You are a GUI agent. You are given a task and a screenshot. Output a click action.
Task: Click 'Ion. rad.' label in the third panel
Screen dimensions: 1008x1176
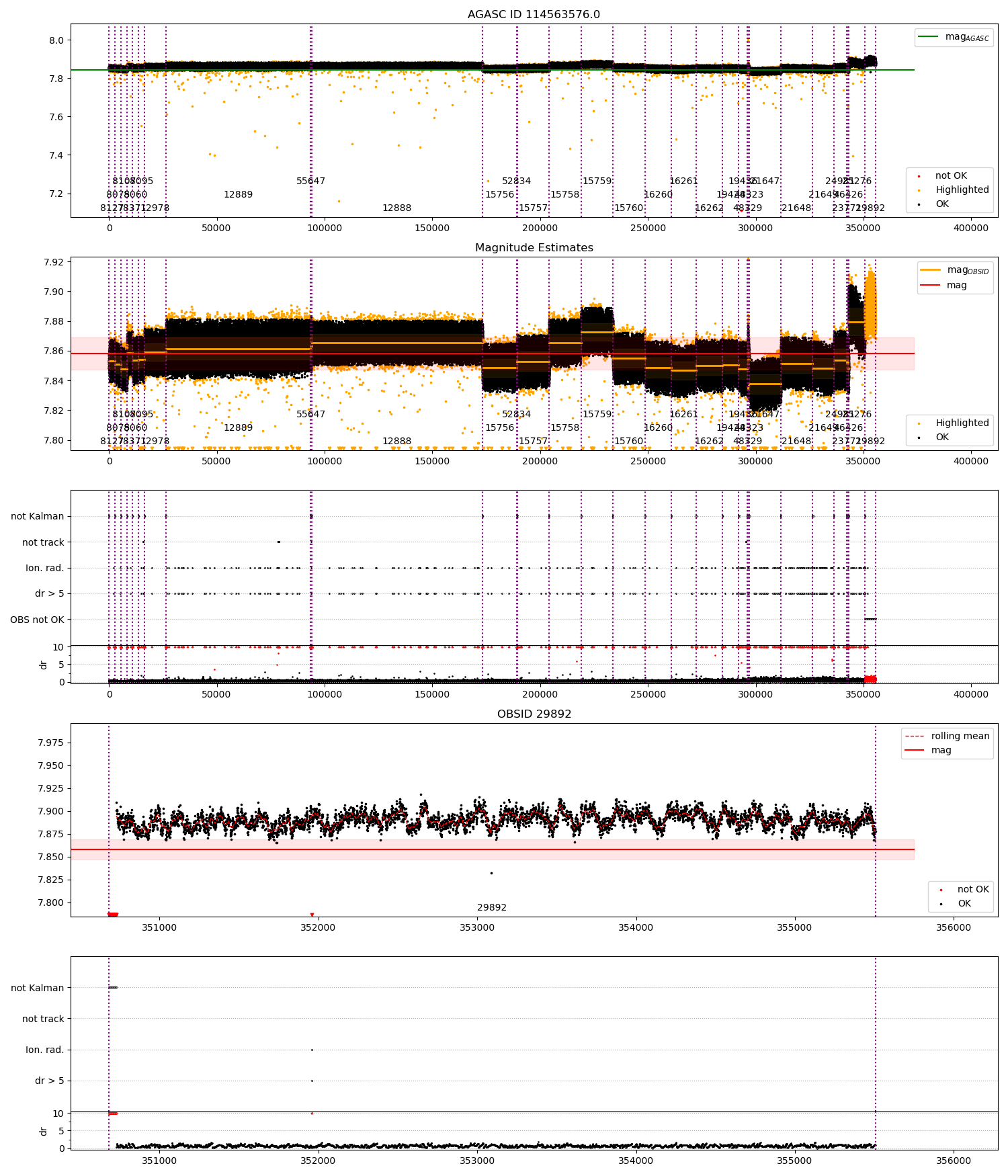(45, 568)
